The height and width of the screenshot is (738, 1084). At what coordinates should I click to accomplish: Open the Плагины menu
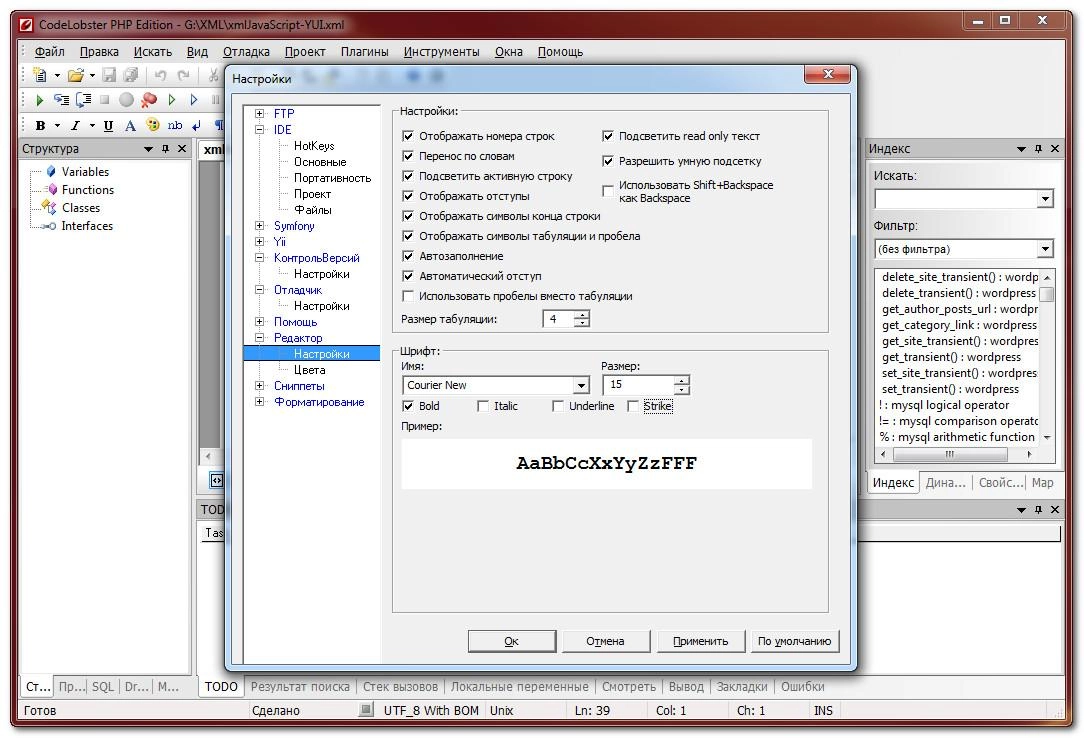pyautogui.click(x=364, y=52)
